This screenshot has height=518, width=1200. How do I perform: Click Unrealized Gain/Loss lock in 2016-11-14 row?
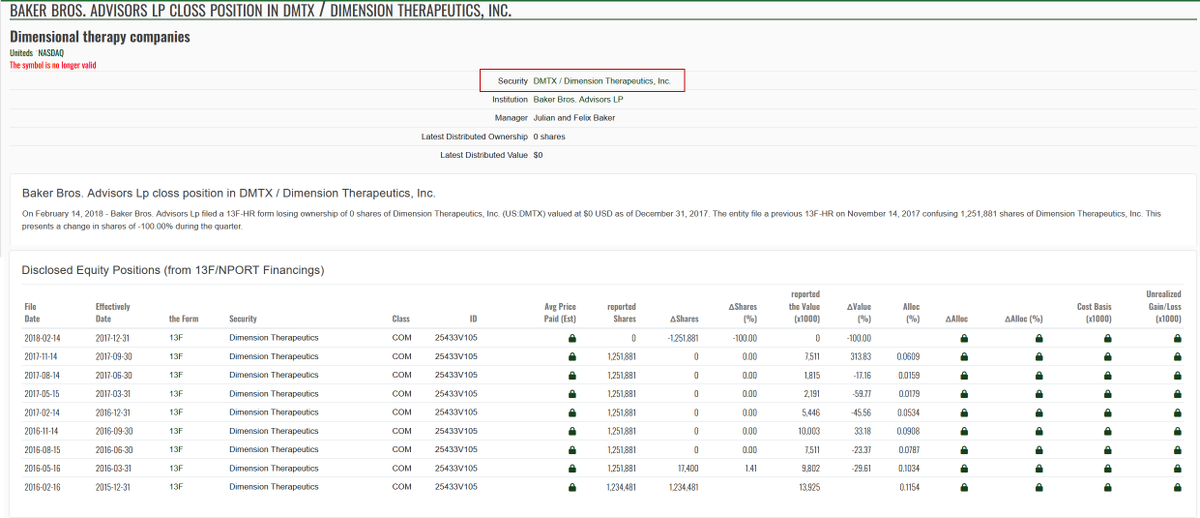click(1177, 431)
